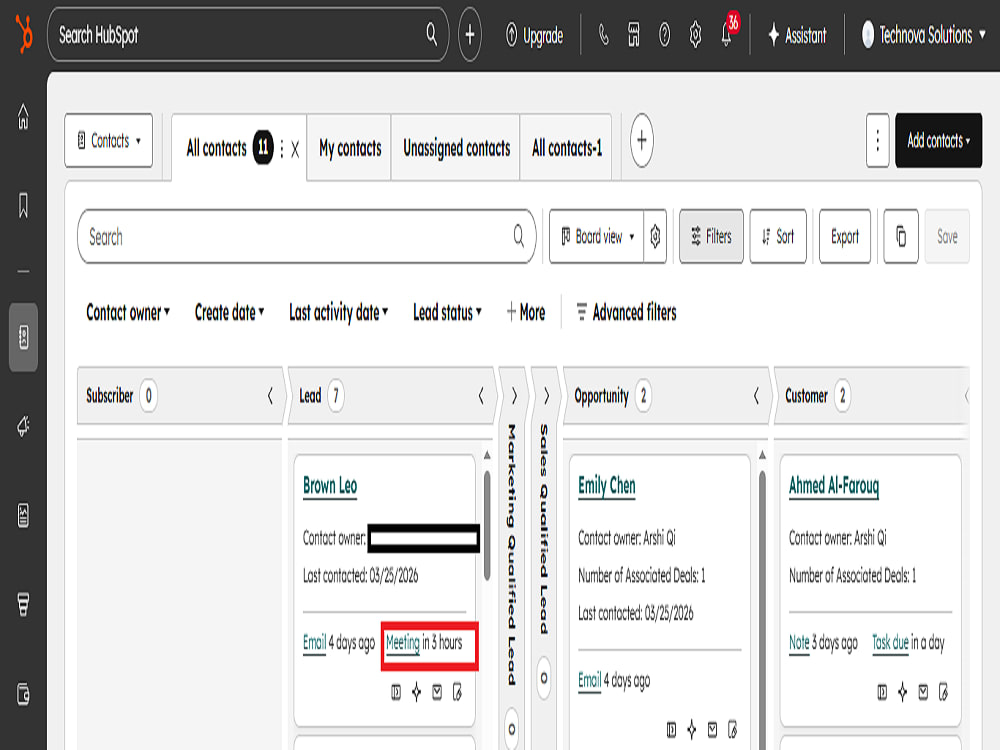Image resolution: width=1000 pixels, height=750 pixels.
Task: Click into the Search HubSpot field
Action: click(247, 35)
